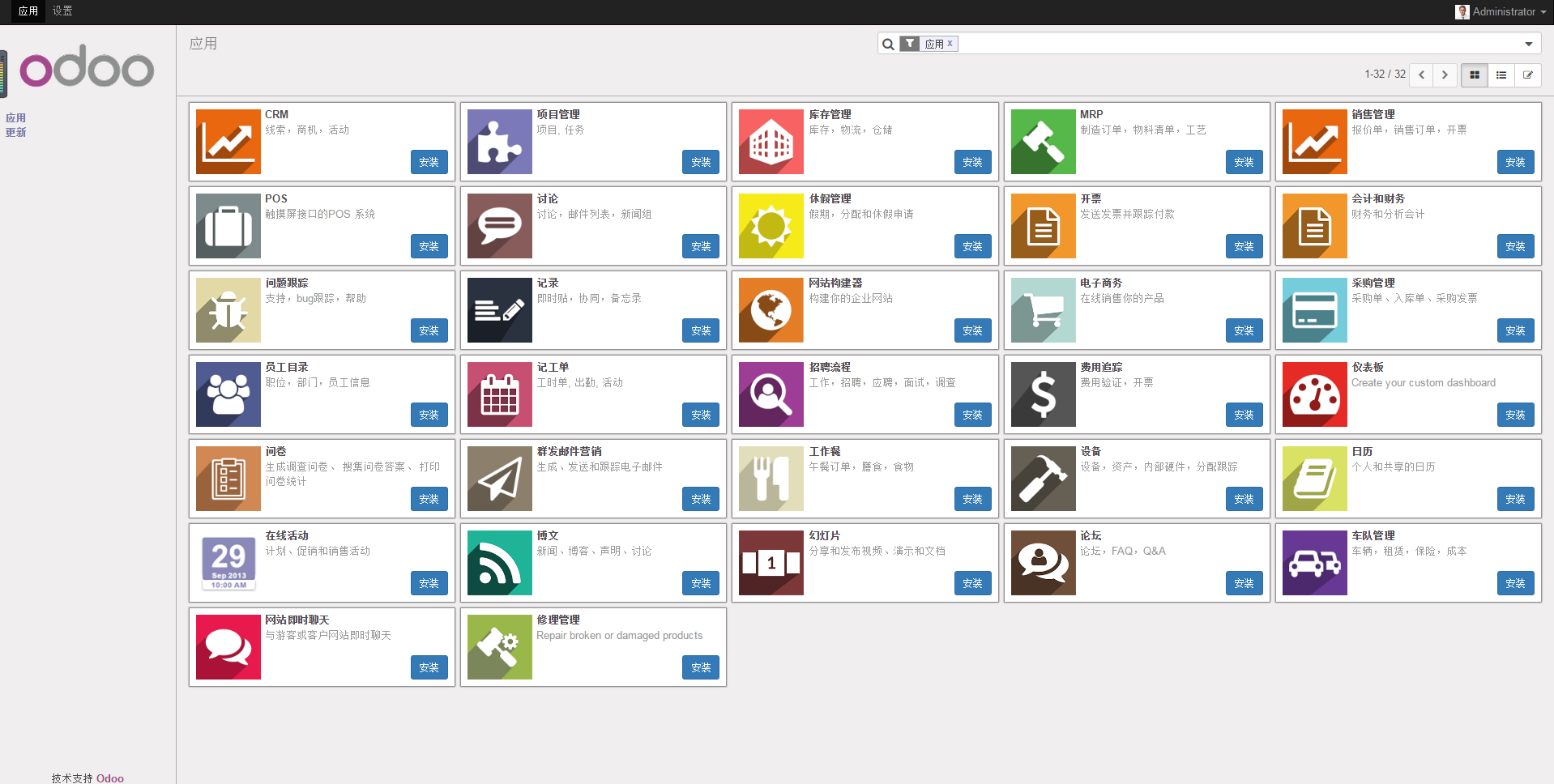This screenshot has width=1554, height=784.
Task: Select the 车队管理 cars icon
Action: point(1314,563)
